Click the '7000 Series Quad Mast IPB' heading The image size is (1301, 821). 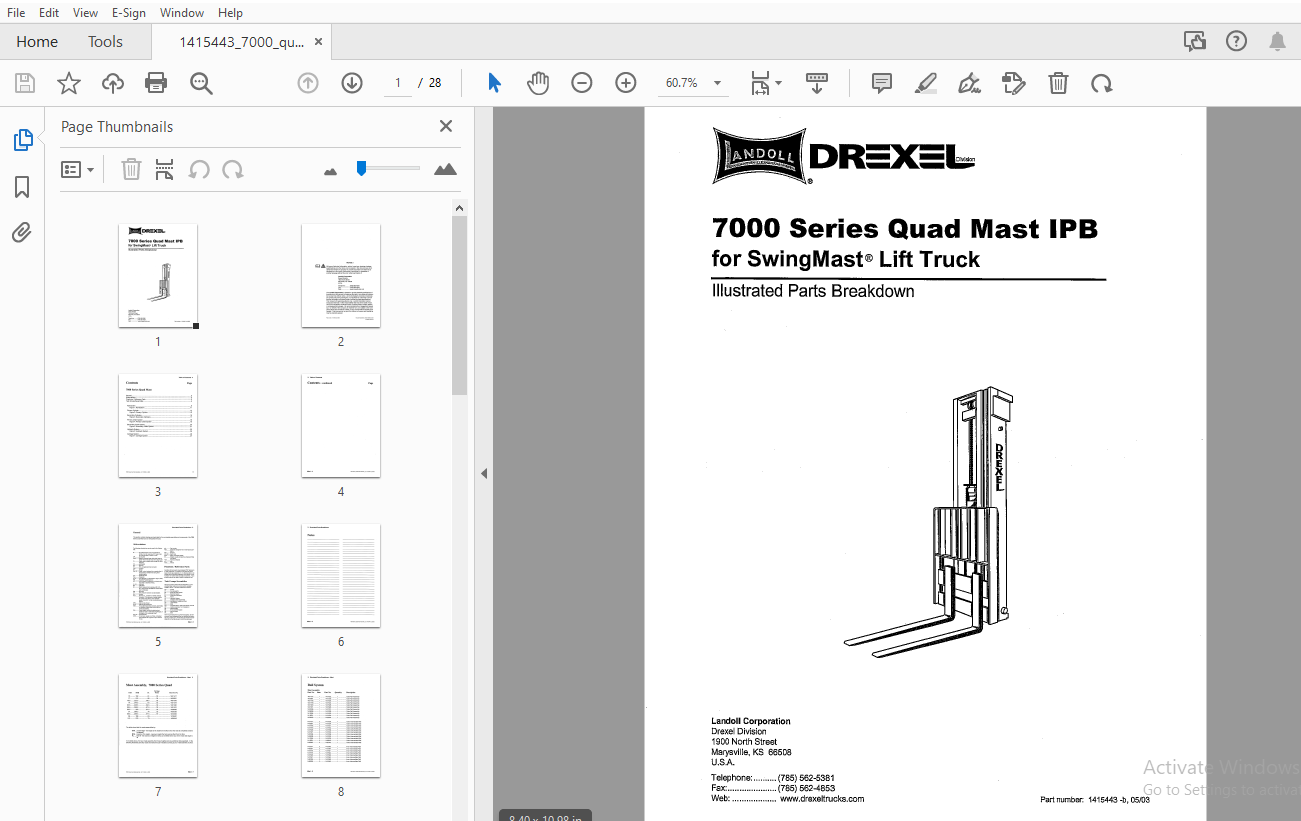pos(904,229)
